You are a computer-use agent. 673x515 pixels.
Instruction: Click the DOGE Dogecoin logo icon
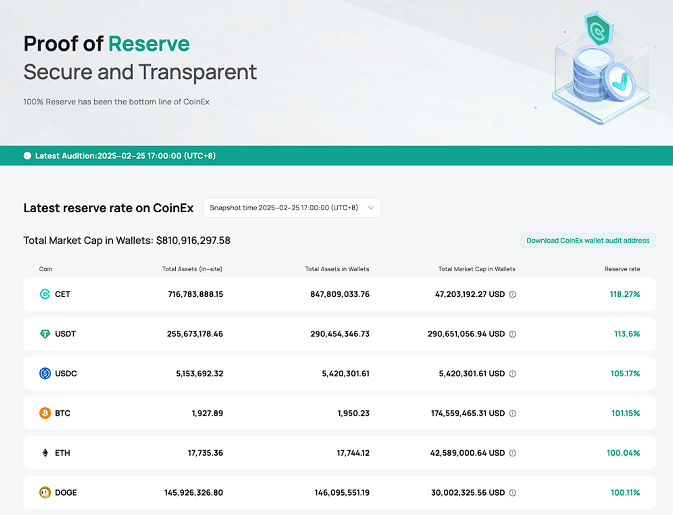pyautogui.click(x=45, y=493)
